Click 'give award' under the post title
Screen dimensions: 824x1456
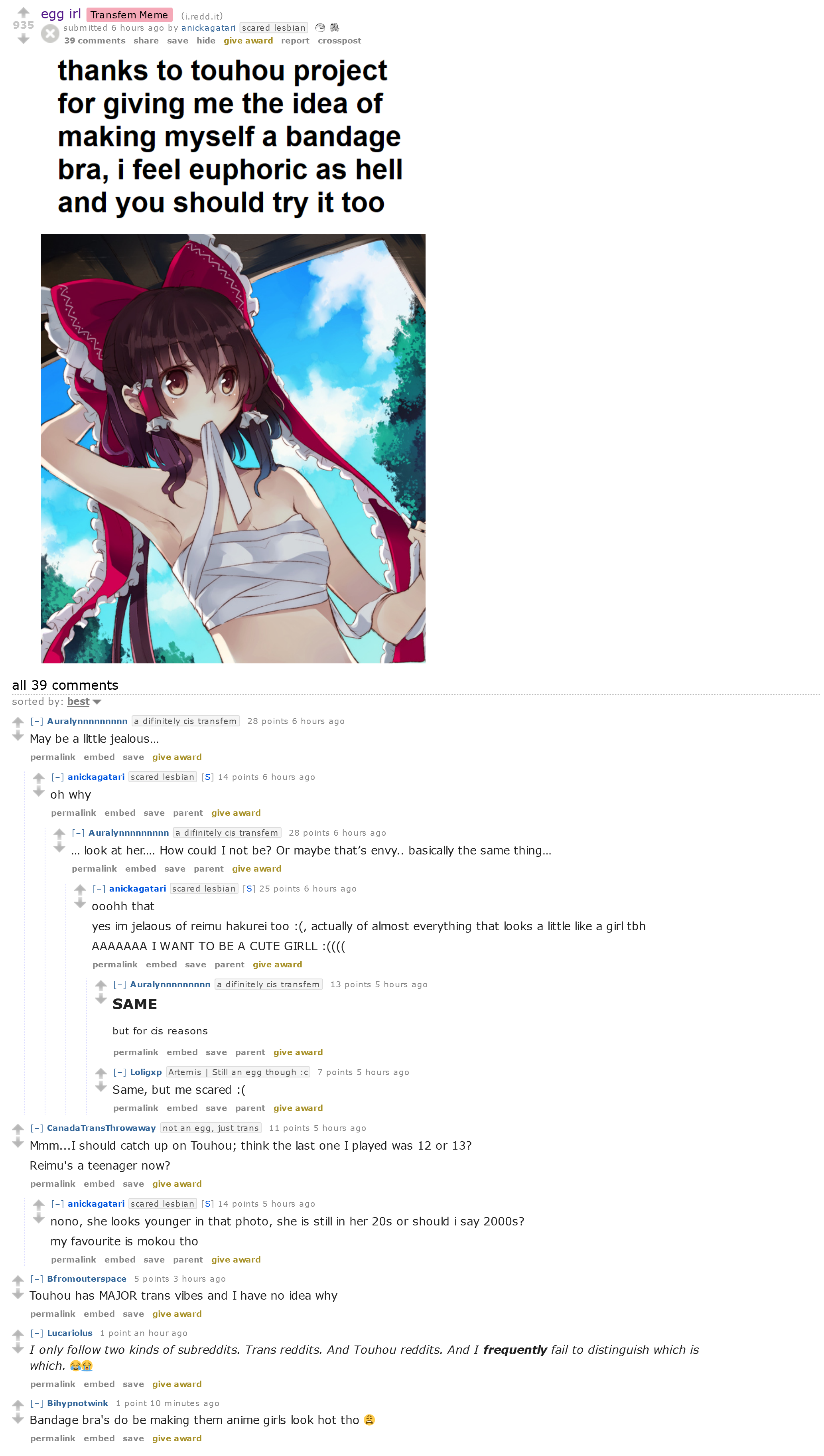pyautogui.click(x=248, y=41)
